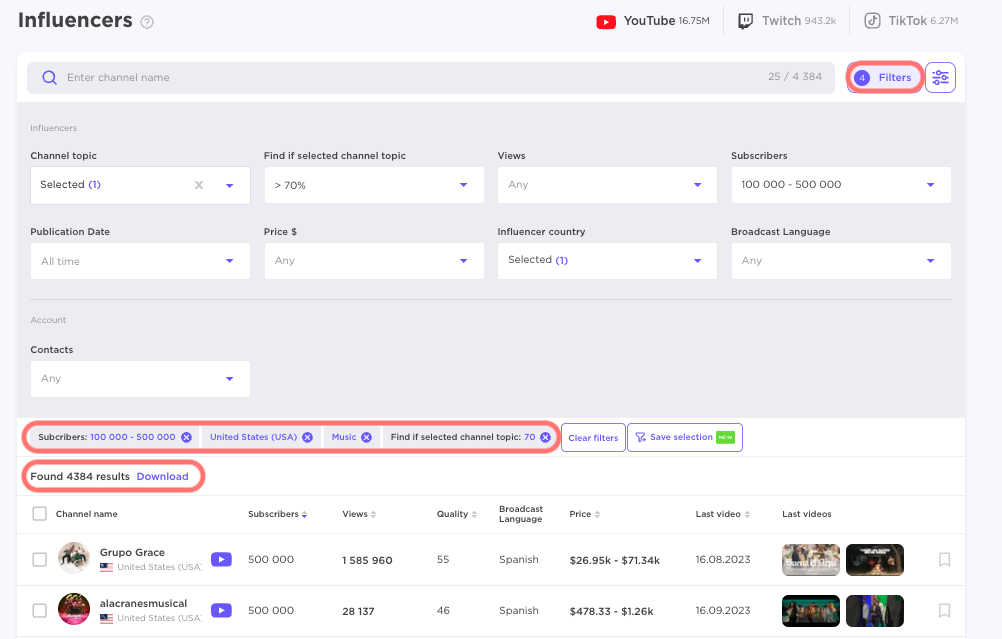Viewport: 1002px width, 639px height.
Task: Remove the Music filter chip
Action: 366,436
